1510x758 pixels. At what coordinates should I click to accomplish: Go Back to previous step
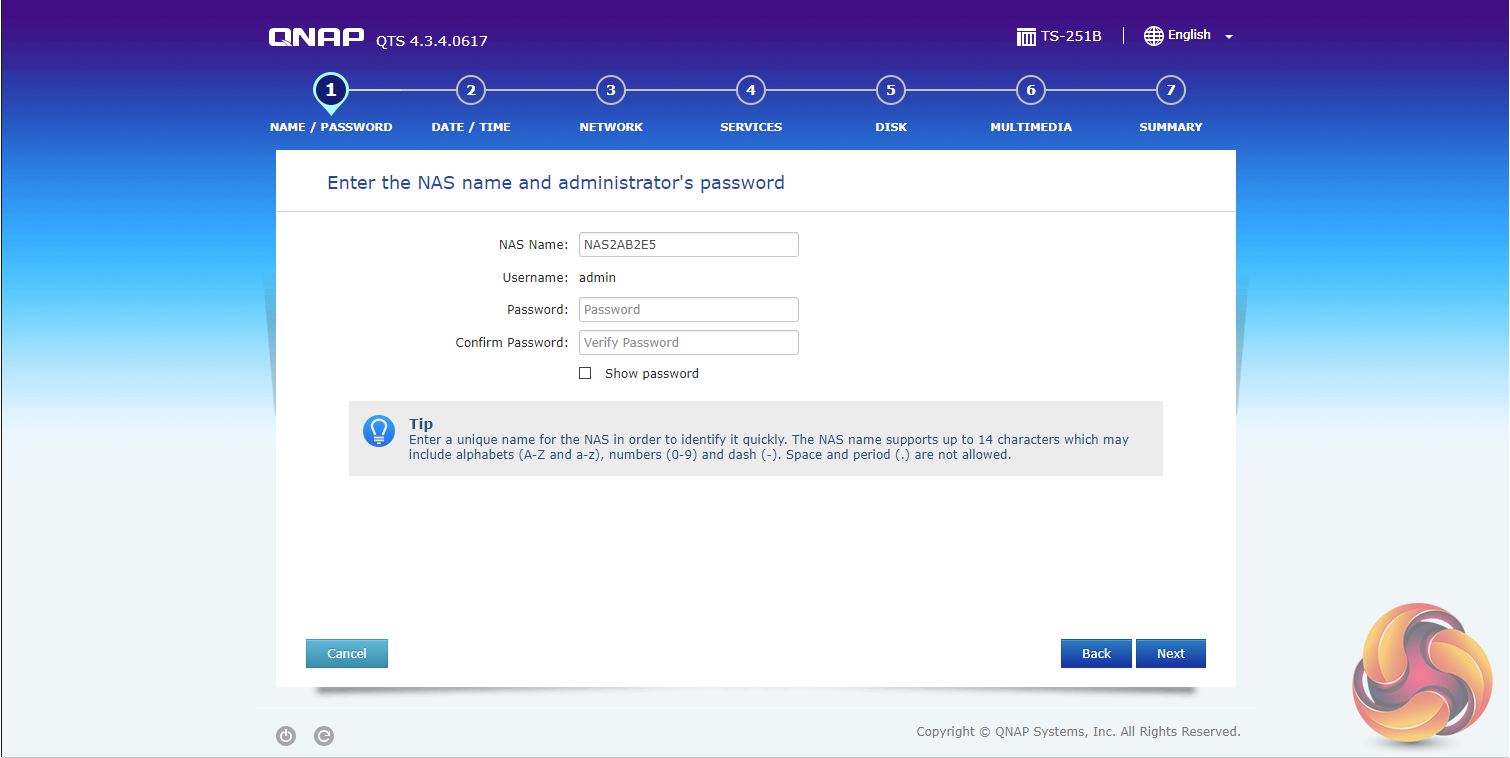1096,653
